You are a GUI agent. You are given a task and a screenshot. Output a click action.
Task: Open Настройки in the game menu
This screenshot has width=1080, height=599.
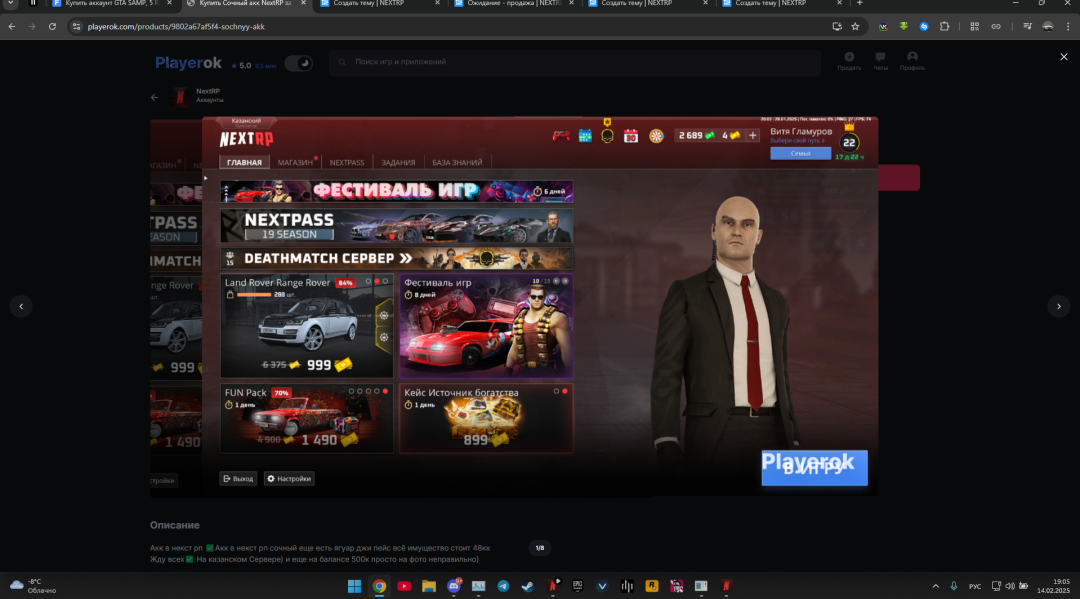tap(289, 479)
